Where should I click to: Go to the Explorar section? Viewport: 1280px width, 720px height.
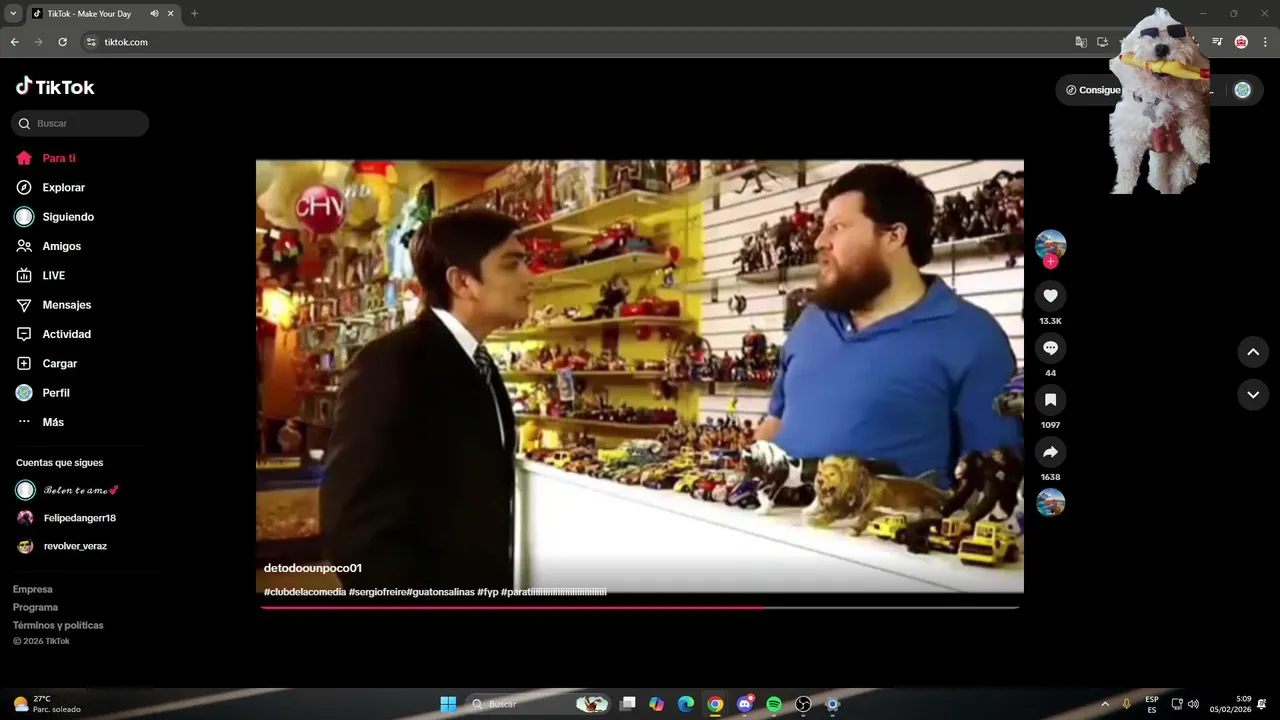pos(50,187)
